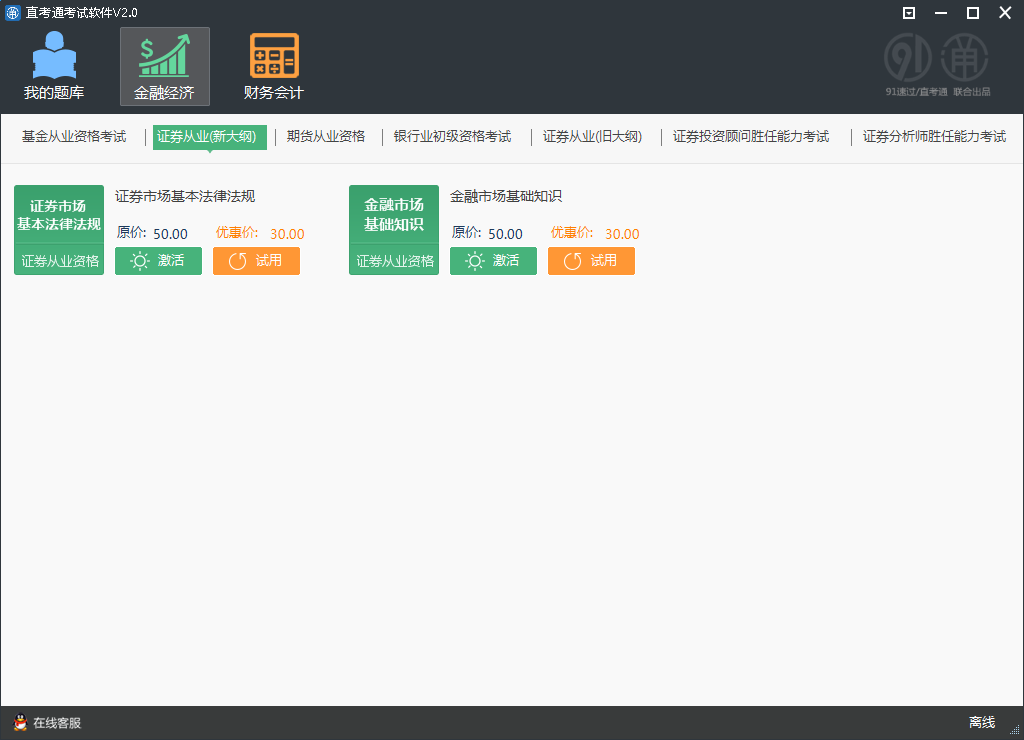Image resolution: width=1024 pixels, height=740 pixels.
Task: Activate 证券市场基本法律法规 with 激活 button
Action: click(158, 261)
